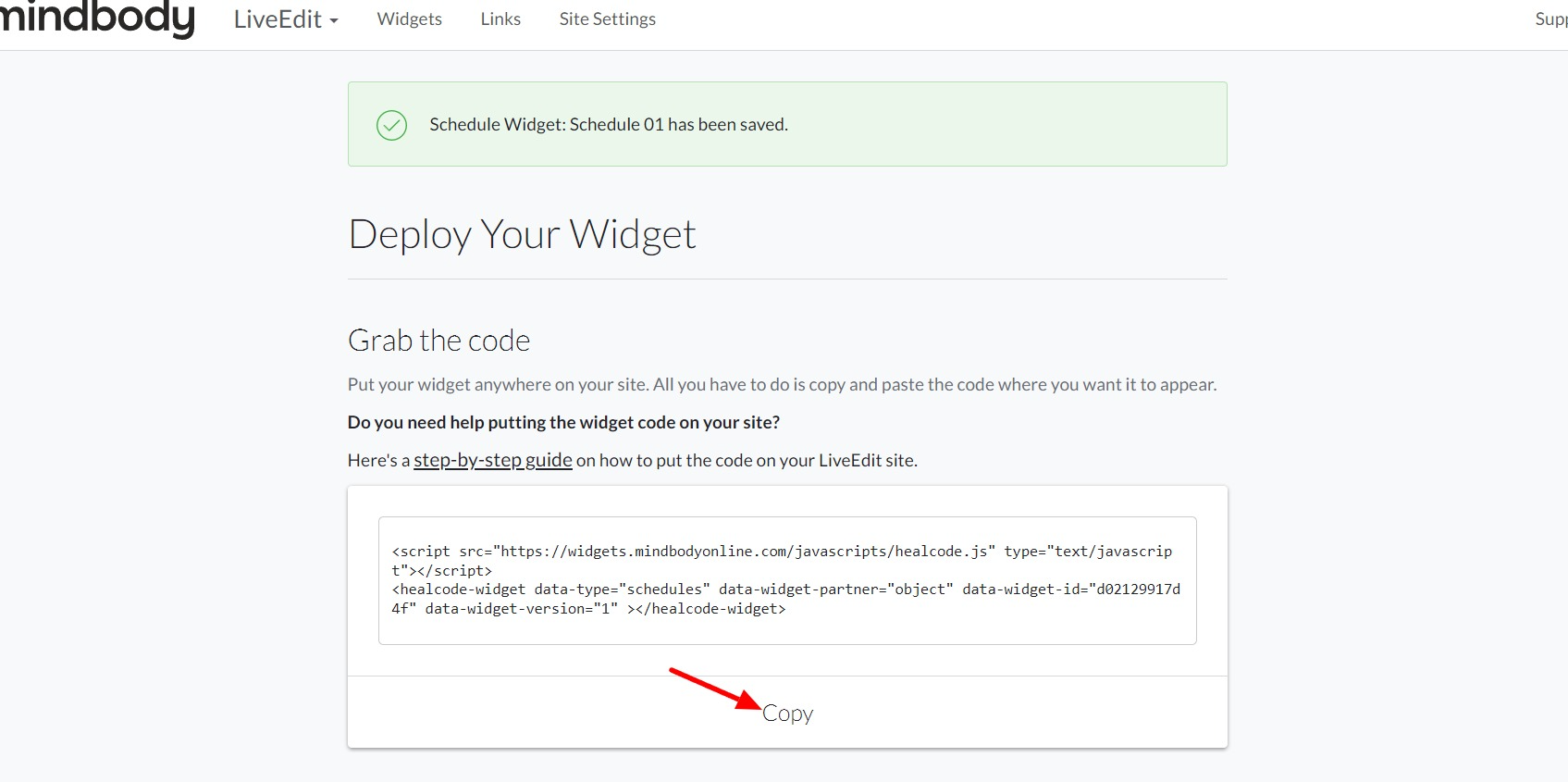Image resolution: width=1568 pixels, height=782 pixels.
Task: Click the 'Deploy Your Widget' heading
Action: (x=522, y=234)
